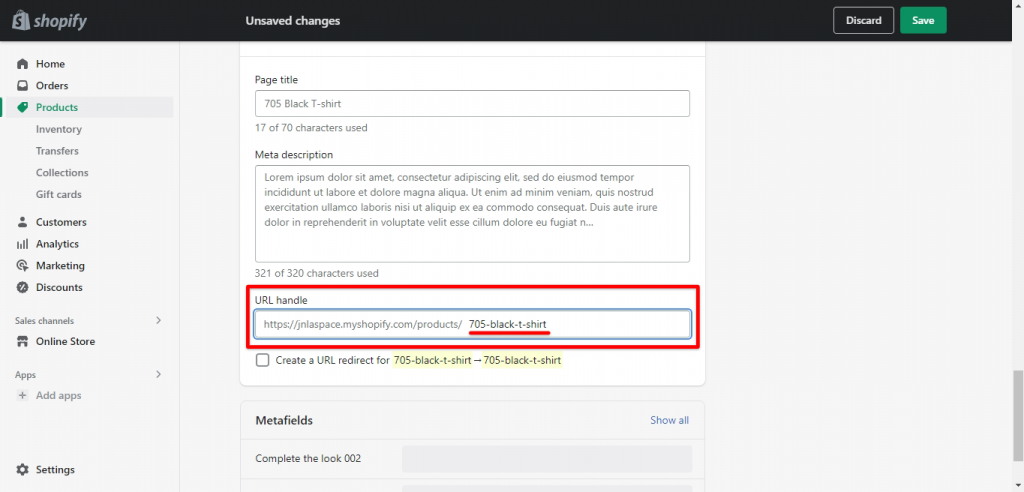Click the Page title input field
This screenshot has width=1024, height=492.
pyautogui.click(x=472, y=104)
